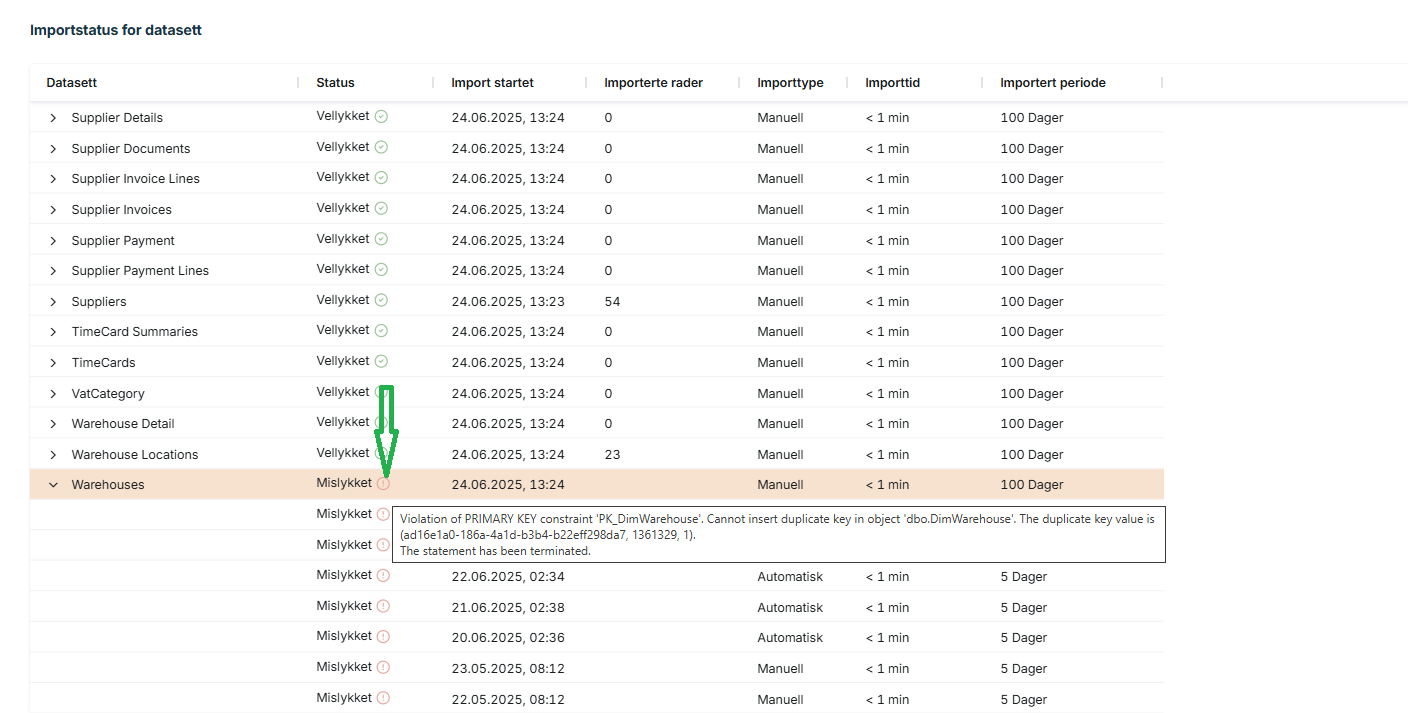Expand the Warehouse Locations row
The width and height of the screenshot is (1408, 713).
click(x=54, y=455)
